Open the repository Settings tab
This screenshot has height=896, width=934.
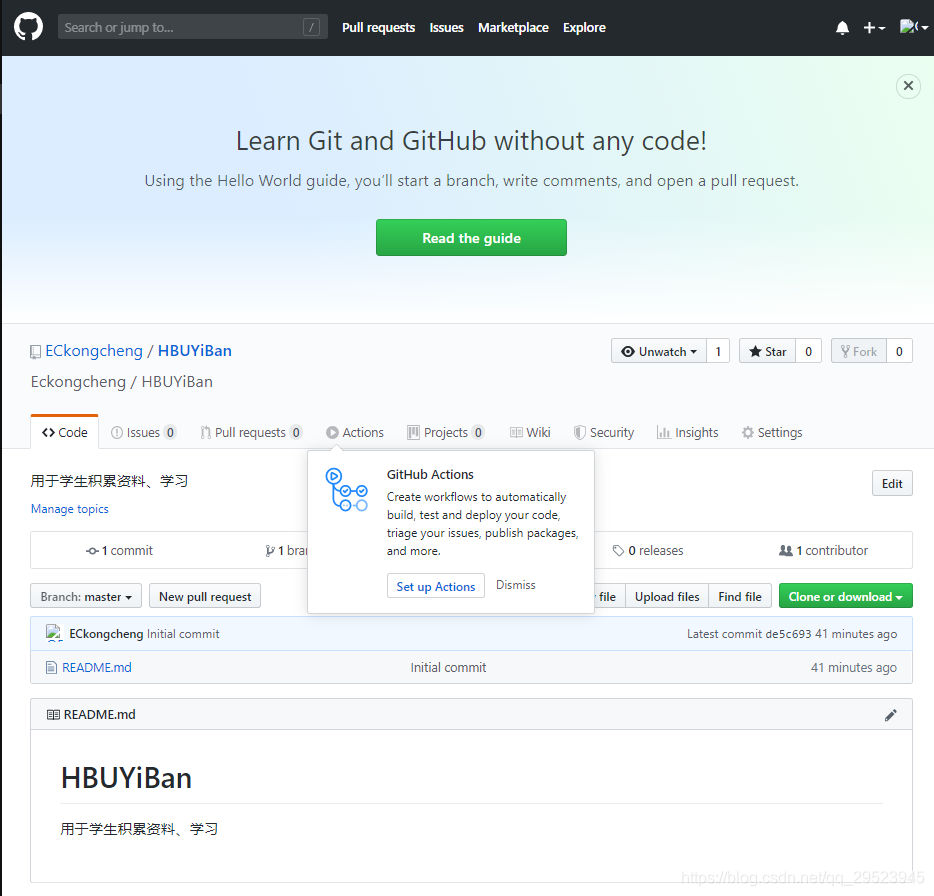pyautogui.click(x=772, y=433)
